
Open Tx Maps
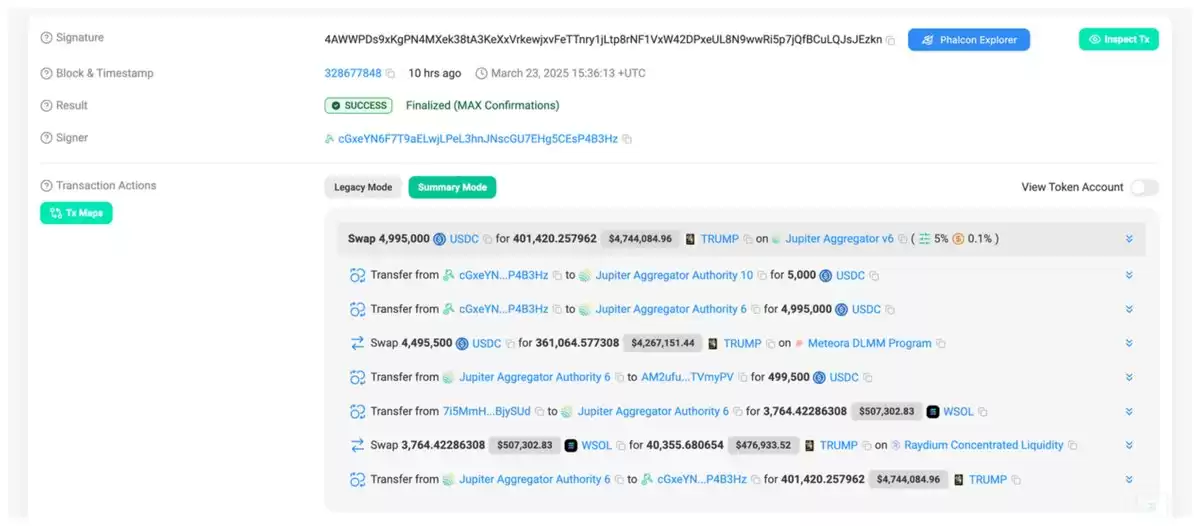point(76,213)
